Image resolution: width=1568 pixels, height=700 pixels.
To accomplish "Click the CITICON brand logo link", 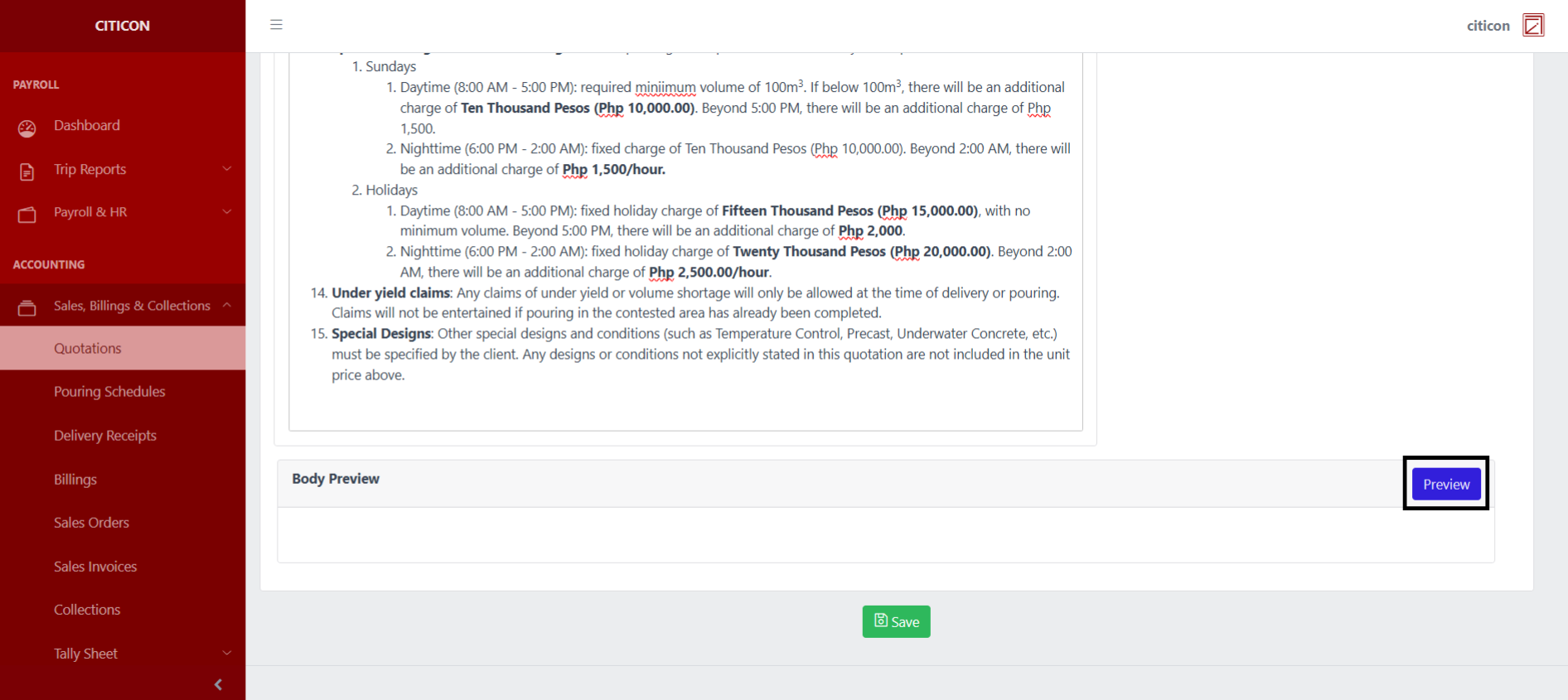I will [123, 26].
